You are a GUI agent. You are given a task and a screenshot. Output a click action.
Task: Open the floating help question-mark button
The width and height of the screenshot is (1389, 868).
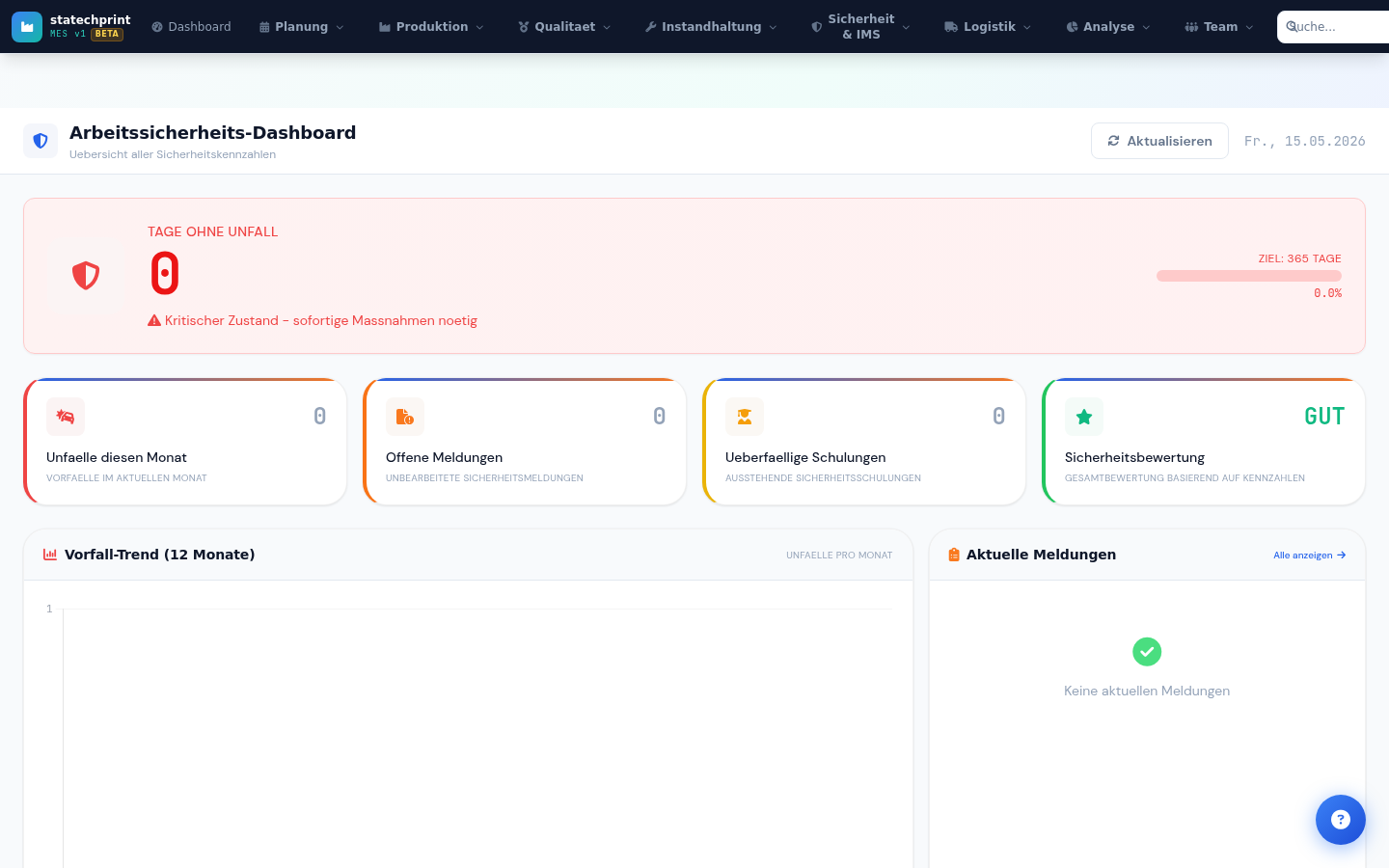(x=1341, y=820)
